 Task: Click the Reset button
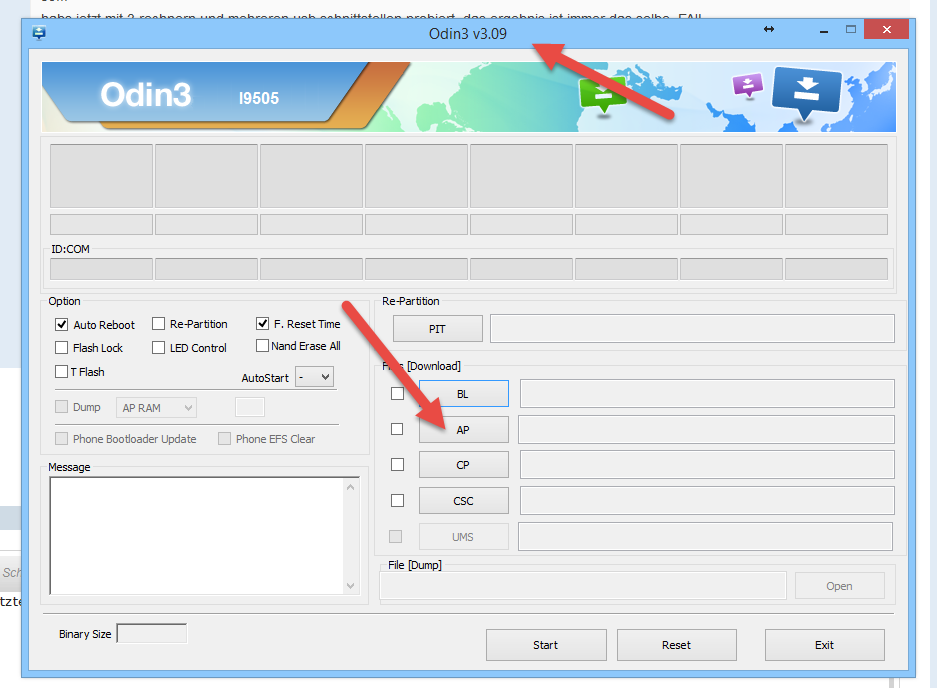pyautogui.click(x=676, y=645)
